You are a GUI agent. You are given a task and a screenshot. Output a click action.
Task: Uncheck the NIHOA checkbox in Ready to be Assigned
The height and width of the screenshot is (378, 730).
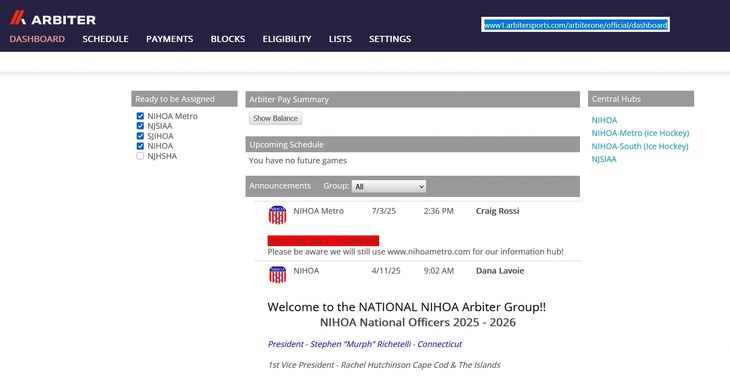[x=140, y=146]
